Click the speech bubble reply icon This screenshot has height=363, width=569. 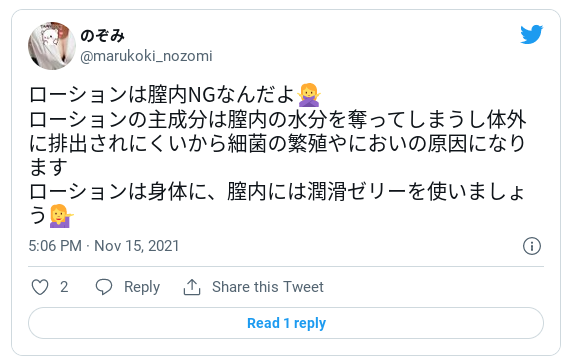tap(104, 287)
